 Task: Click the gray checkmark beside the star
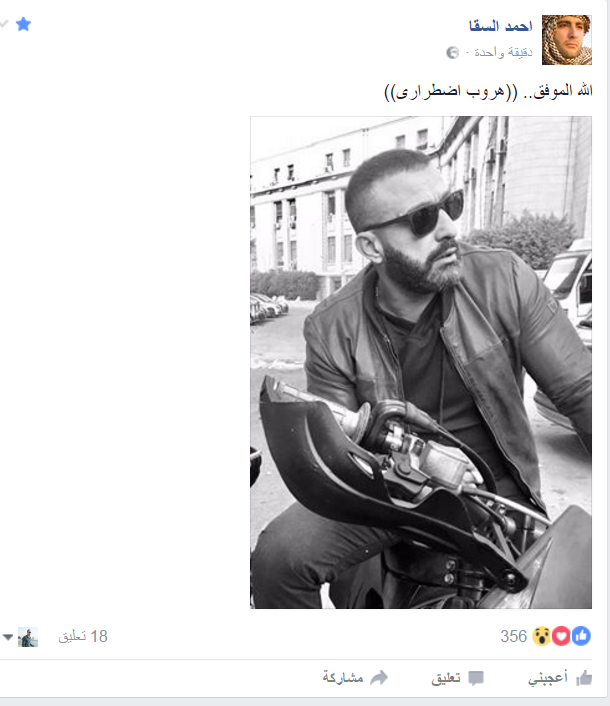point(4,23)
